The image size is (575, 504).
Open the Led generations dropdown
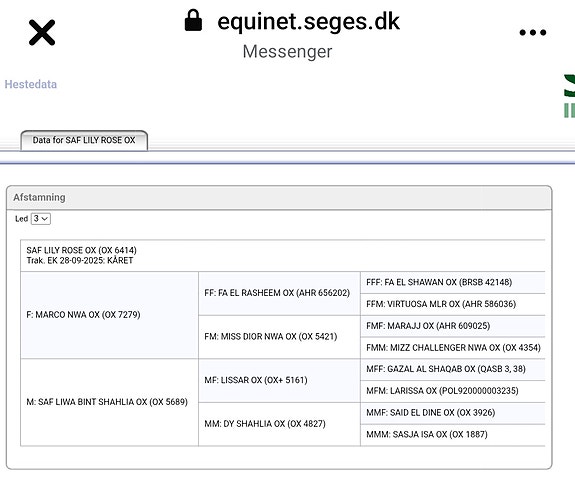41,219
